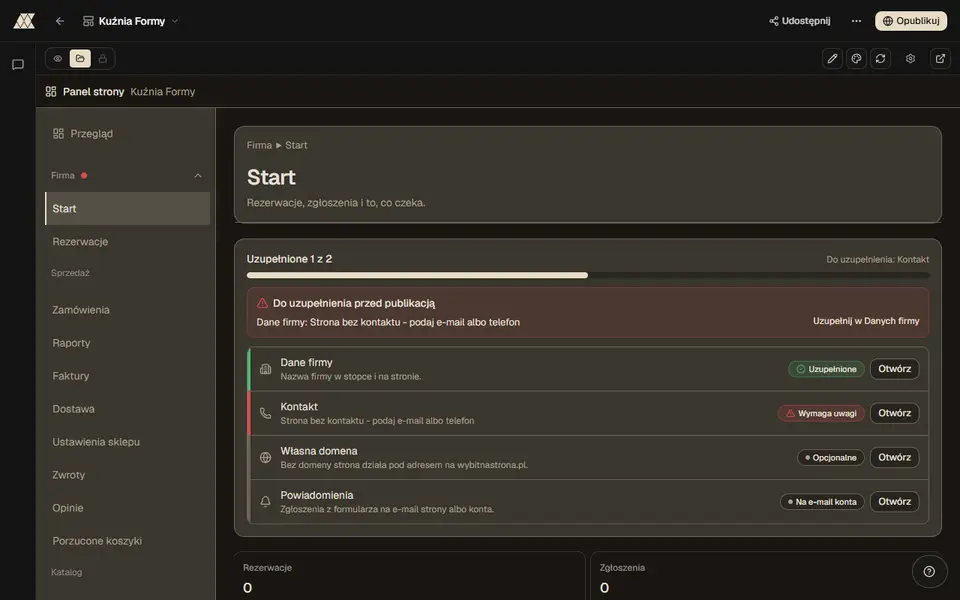This screenshot has width=960, height=600.
Task: Select the folder panel mode toggle
Action: coord(80,59)
